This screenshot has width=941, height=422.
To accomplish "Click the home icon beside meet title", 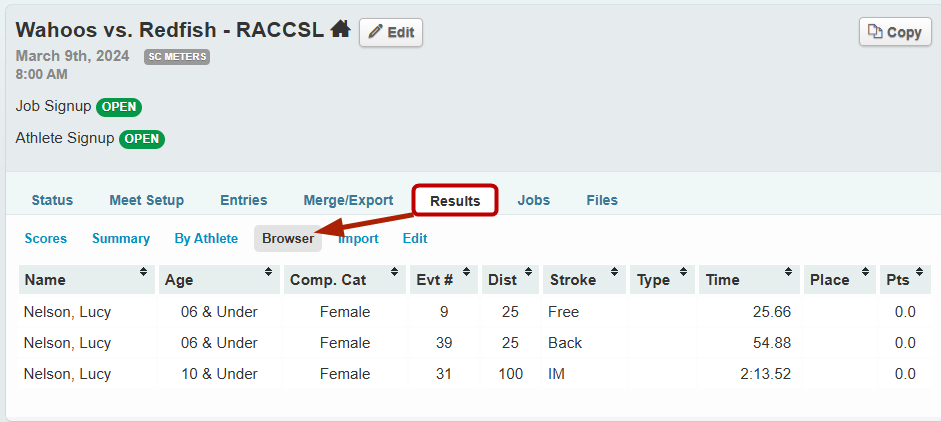I will click(x=340, y=29).
